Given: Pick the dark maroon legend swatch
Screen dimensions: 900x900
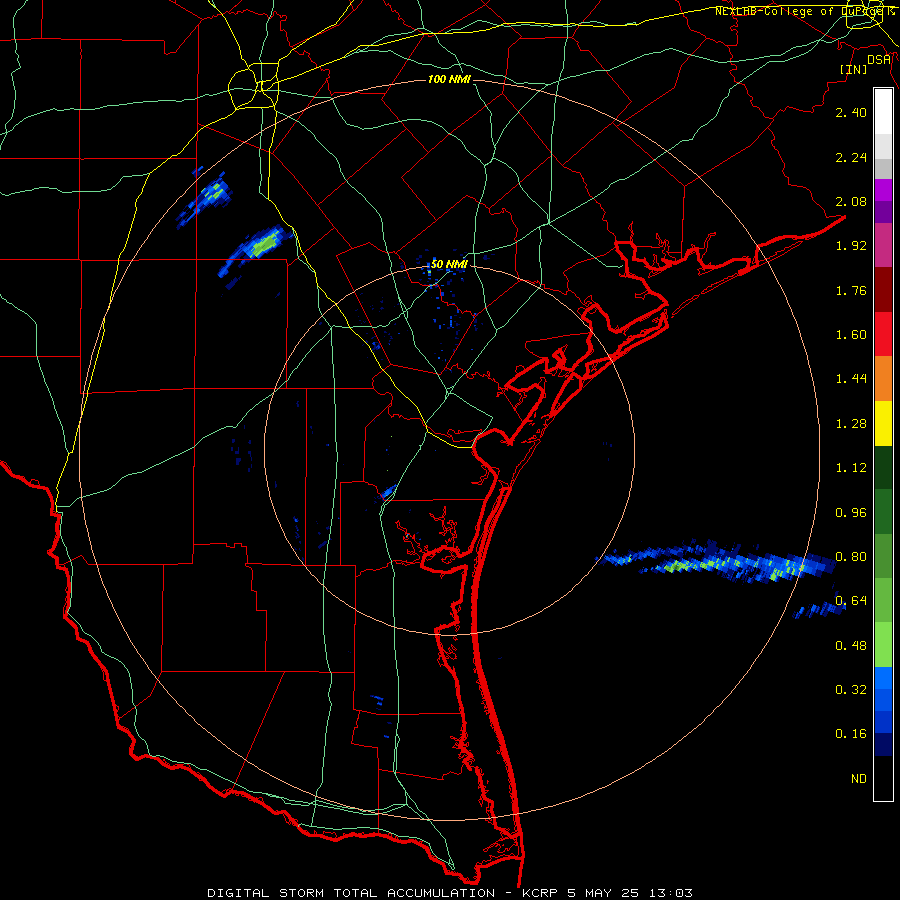Looking at the screenshot, I should click(x=883, y=290).
